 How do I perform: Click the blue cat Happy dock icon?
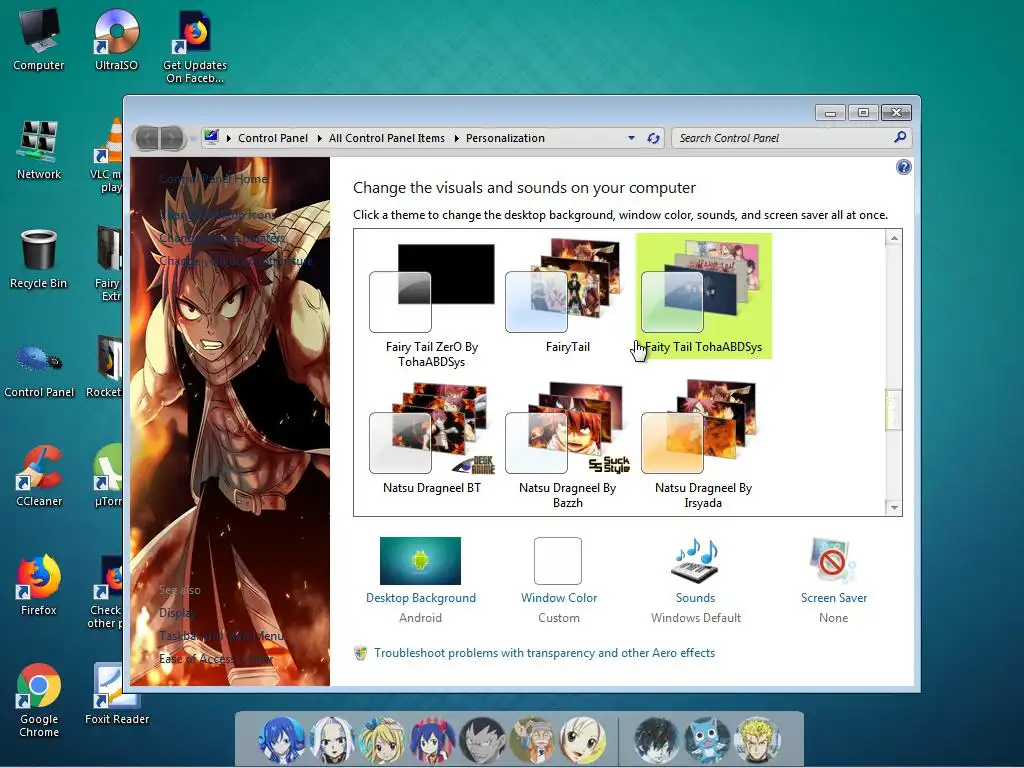[x=707, y=740]
